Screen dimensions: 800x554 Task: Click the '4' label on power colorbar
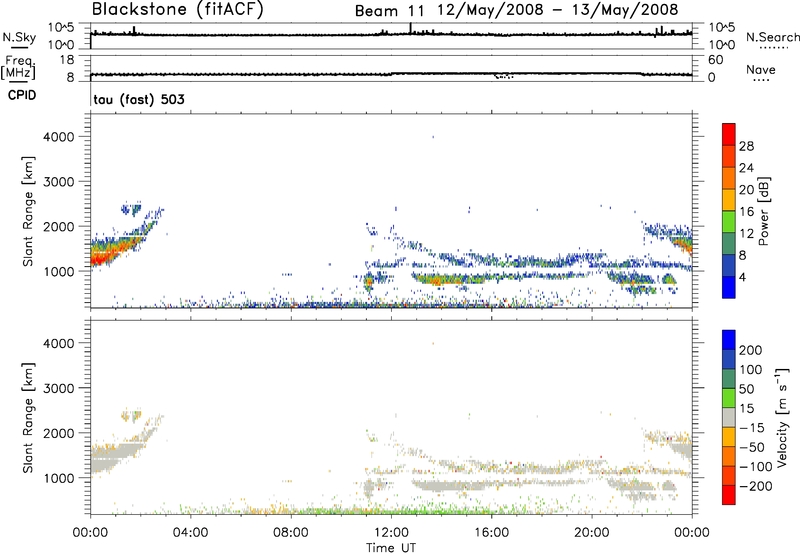743,277
